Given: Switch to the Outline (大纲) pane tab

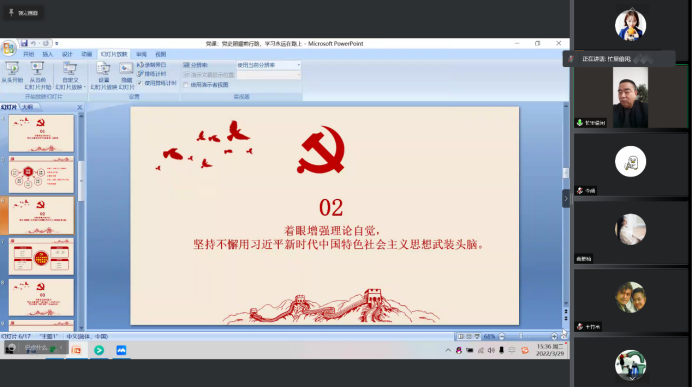Looking at the screenshot, I should (27, 107).
